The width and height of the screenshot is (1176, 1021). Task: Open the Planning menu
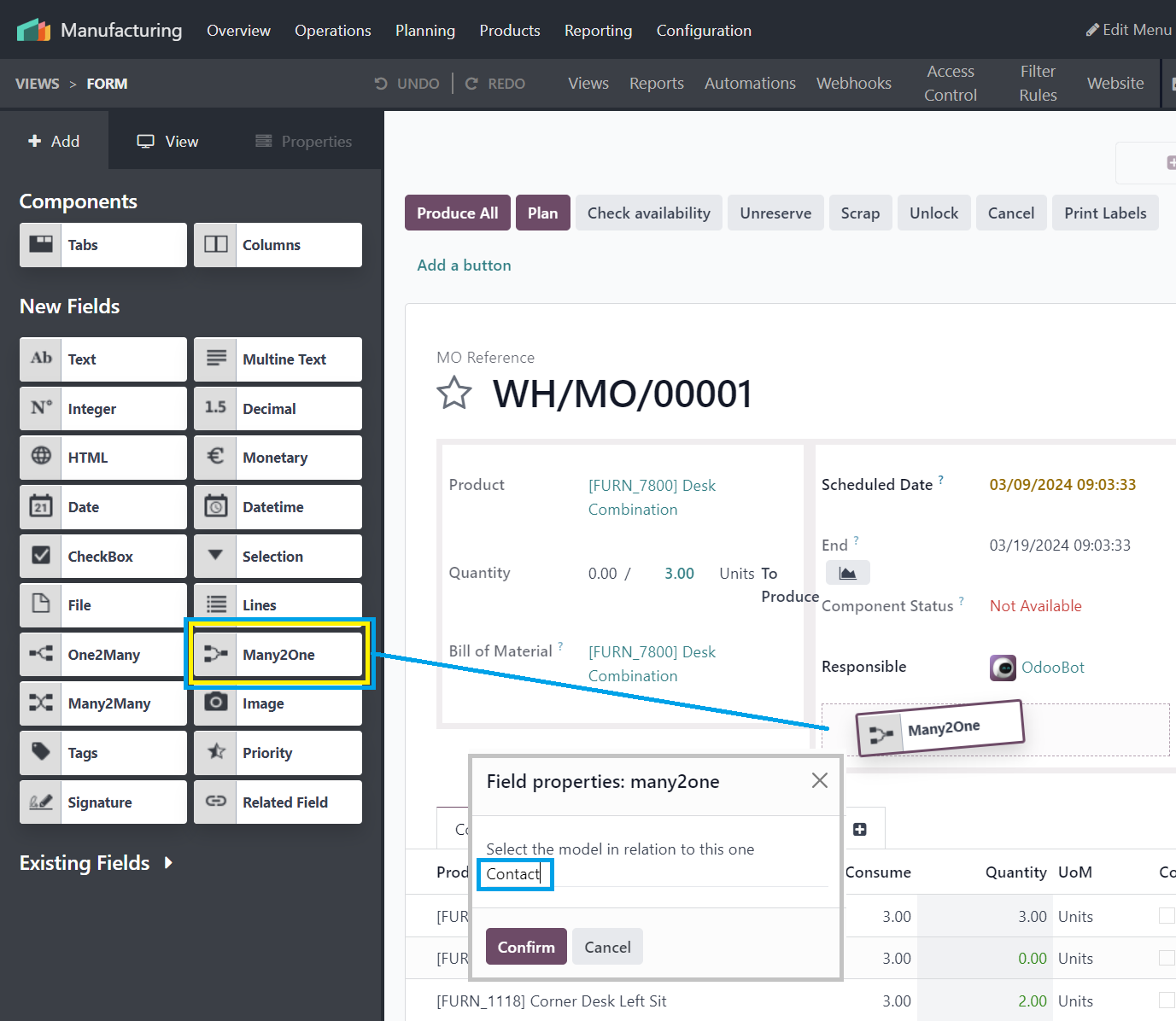[x=425, y=31]
